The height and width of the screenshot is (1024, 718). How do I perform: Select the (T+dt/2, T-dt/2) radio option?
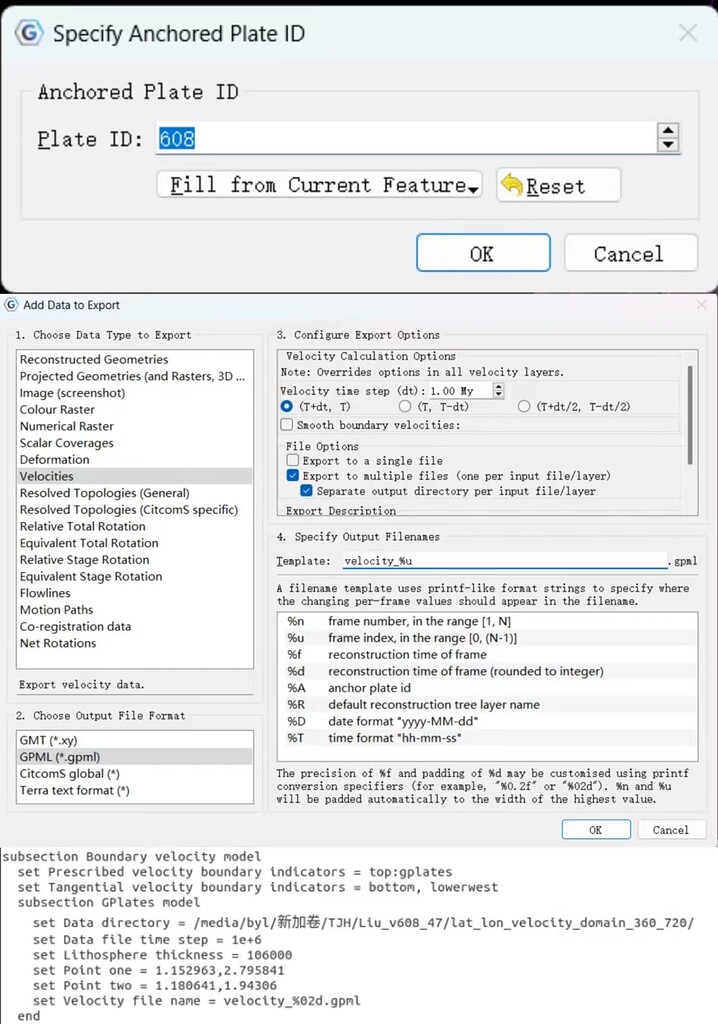(x=524, y=406)
